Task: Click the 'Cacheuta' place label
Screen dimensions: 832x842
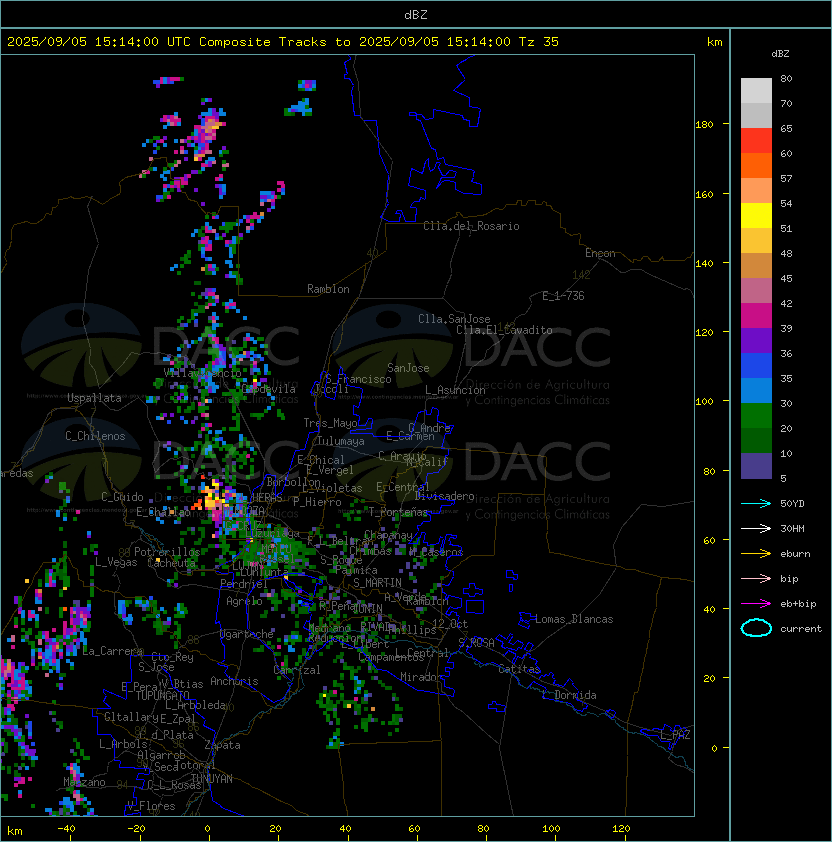Action: [171, 563]
